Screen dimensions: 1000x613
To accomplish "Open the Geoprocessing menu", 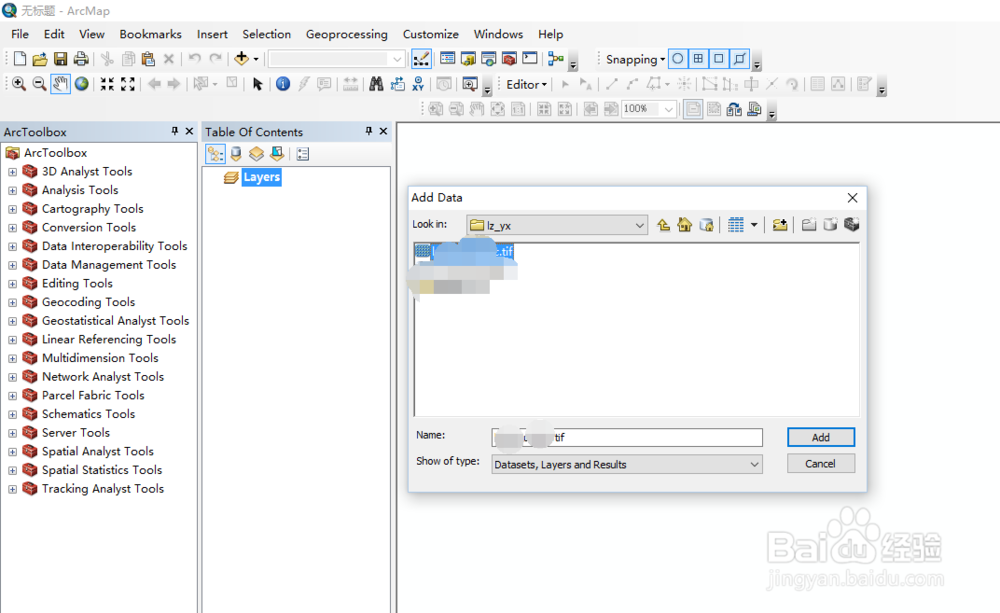I will point(346,34).
